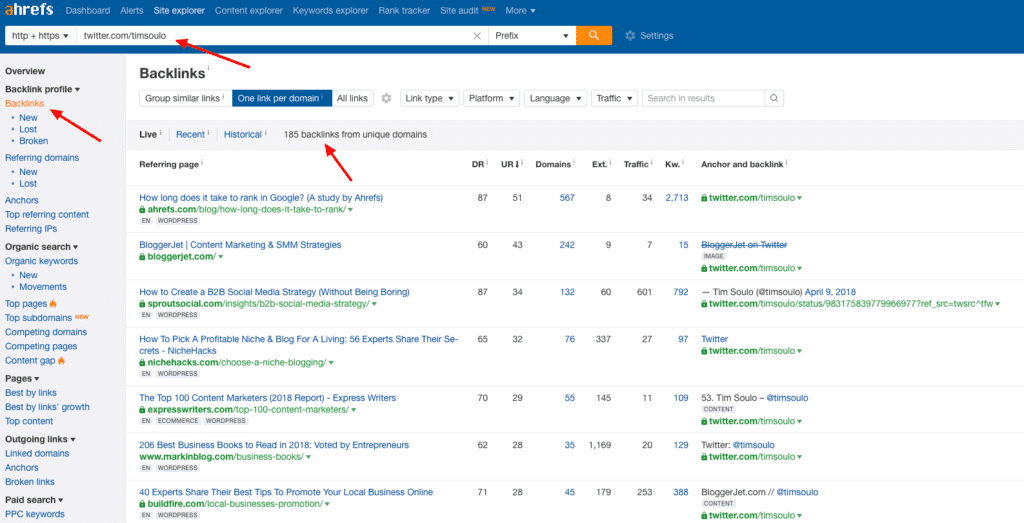Open Referring IPs in sidebar

pyautogui.click(x=31, y=229)
